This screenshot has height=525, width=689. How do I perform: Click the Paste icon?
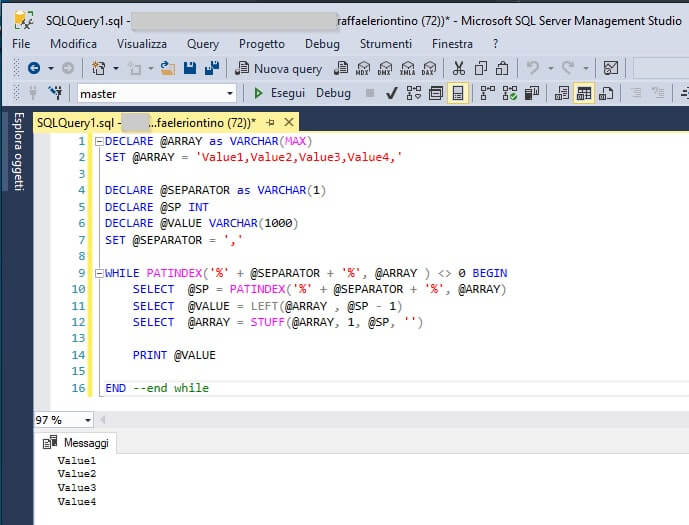coord(502,68)
